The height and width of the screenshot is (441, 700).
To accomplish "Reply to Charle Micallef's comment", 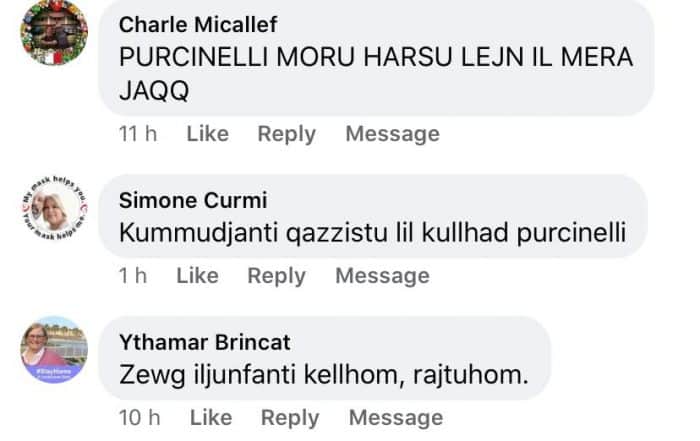I will [x=286, y=134].
